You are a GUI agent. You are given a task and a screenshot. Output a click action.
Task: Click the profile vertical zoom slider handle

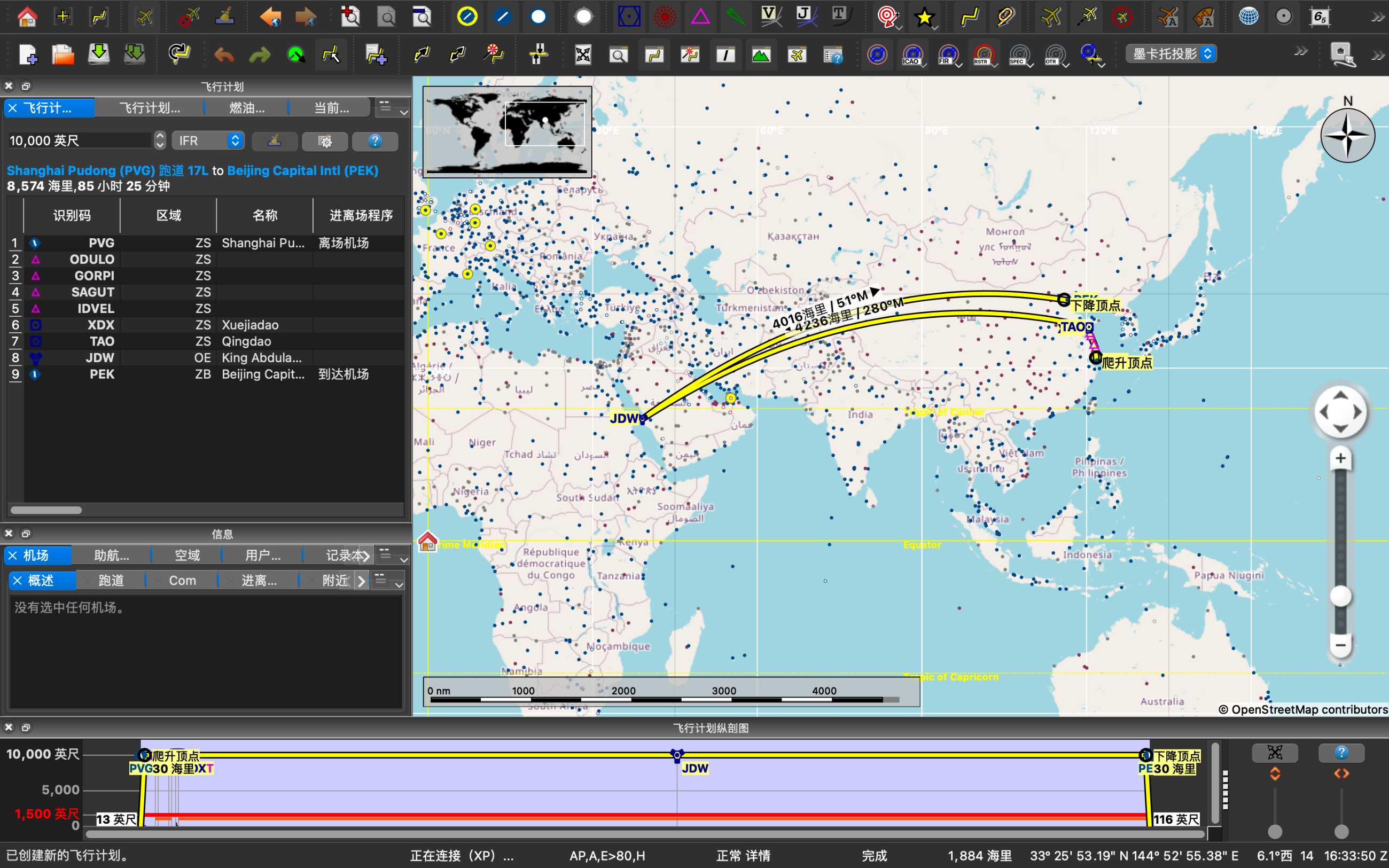[1275, 831]
